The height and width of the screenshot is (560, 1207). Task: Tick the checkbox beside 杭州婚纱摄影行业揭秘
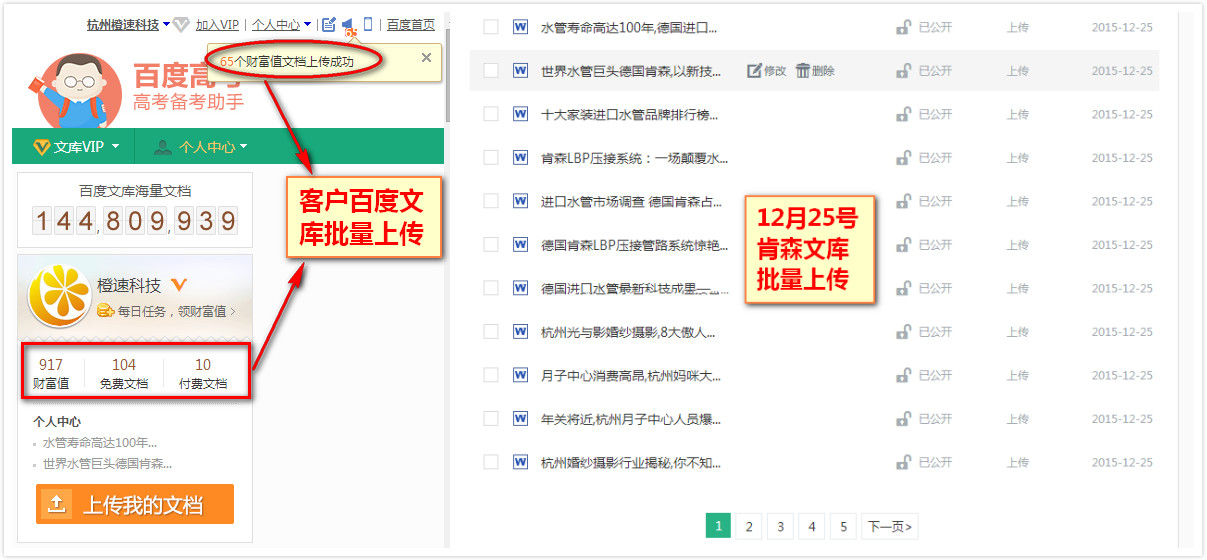491,462
